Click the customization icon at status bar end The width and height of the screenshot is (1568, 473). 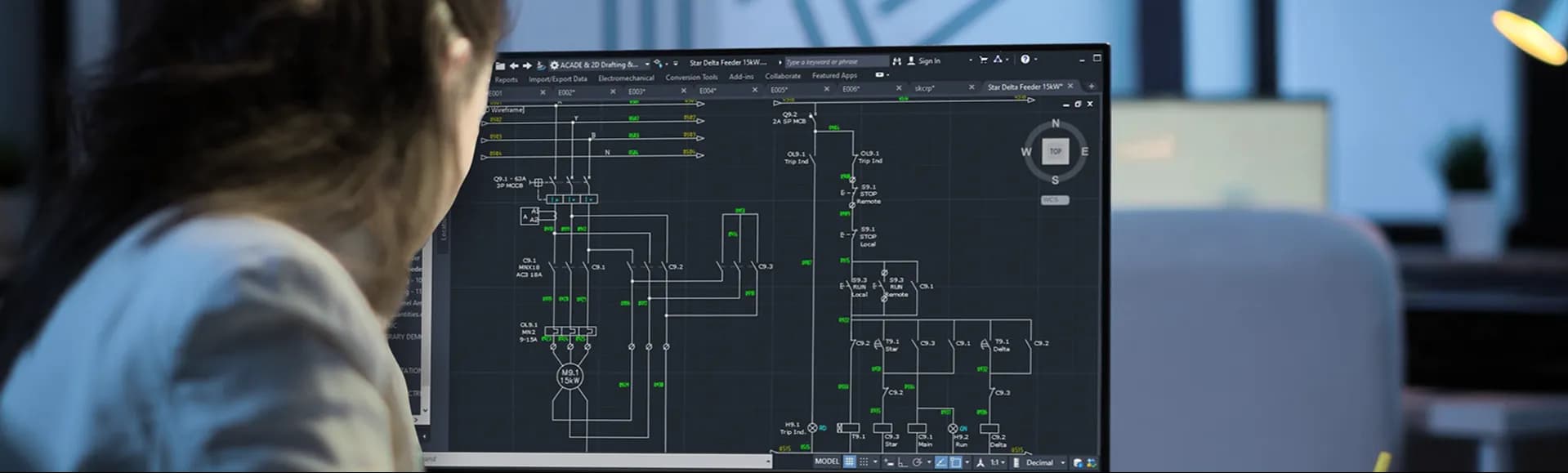[x=1092, y=462]
